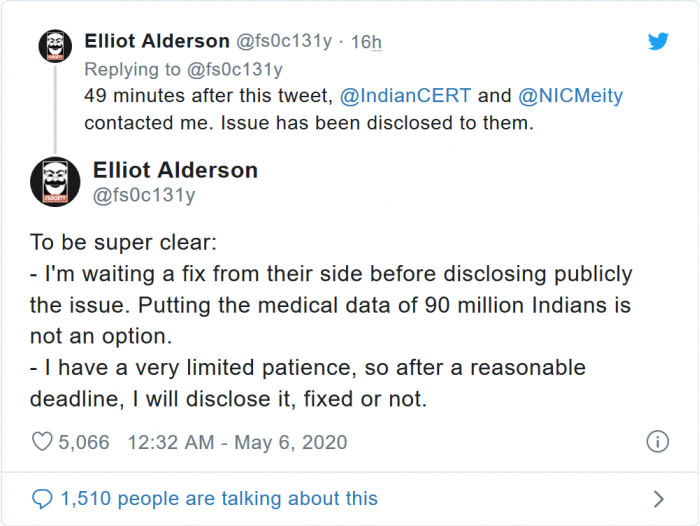Image resolution: width=700 pixels, height=526 pixels.
Task: Click the Twitter bird logo
Action: (x=657, y=41)
